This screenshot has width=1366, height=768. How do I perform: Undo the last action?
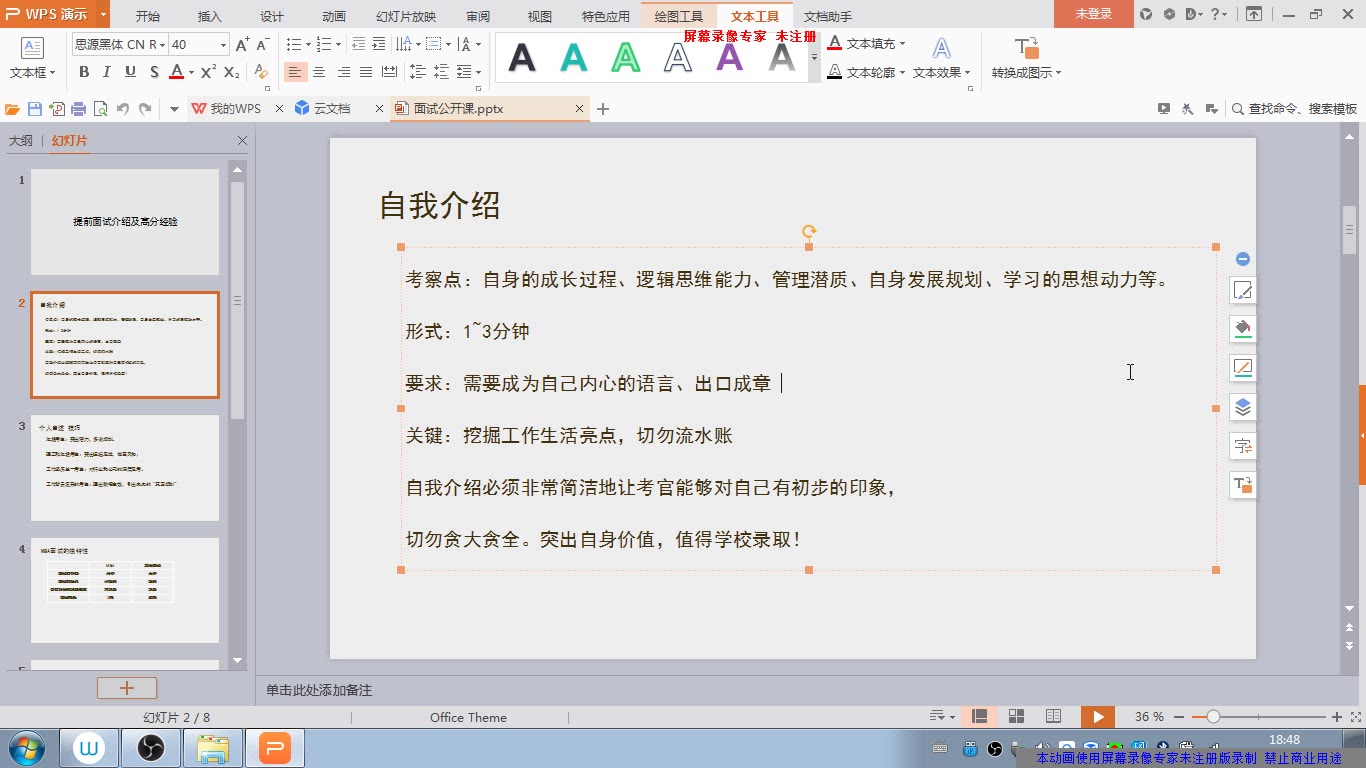123,109
